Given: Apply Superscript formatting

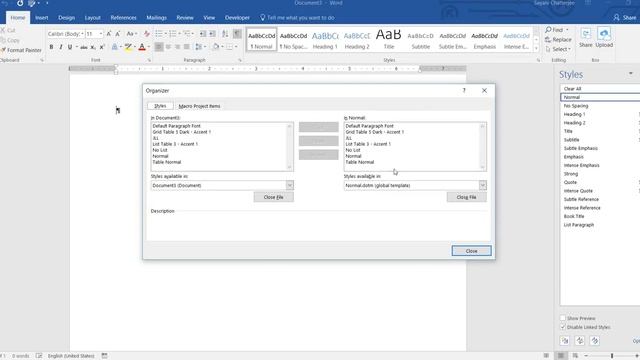Looking at the screenshot, I should [102, 47].
